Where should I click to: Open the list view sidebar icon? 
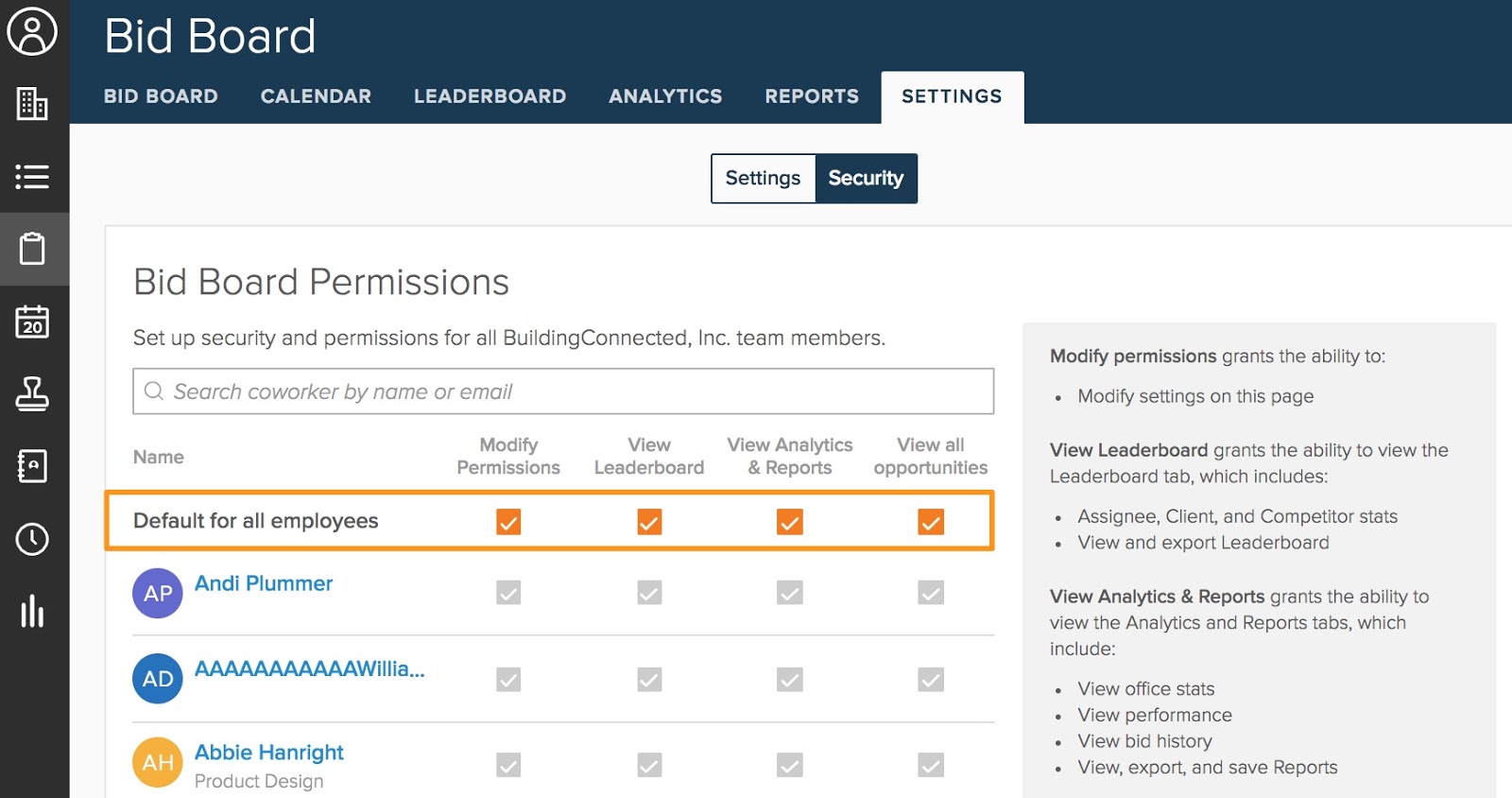tap(33, 177)
